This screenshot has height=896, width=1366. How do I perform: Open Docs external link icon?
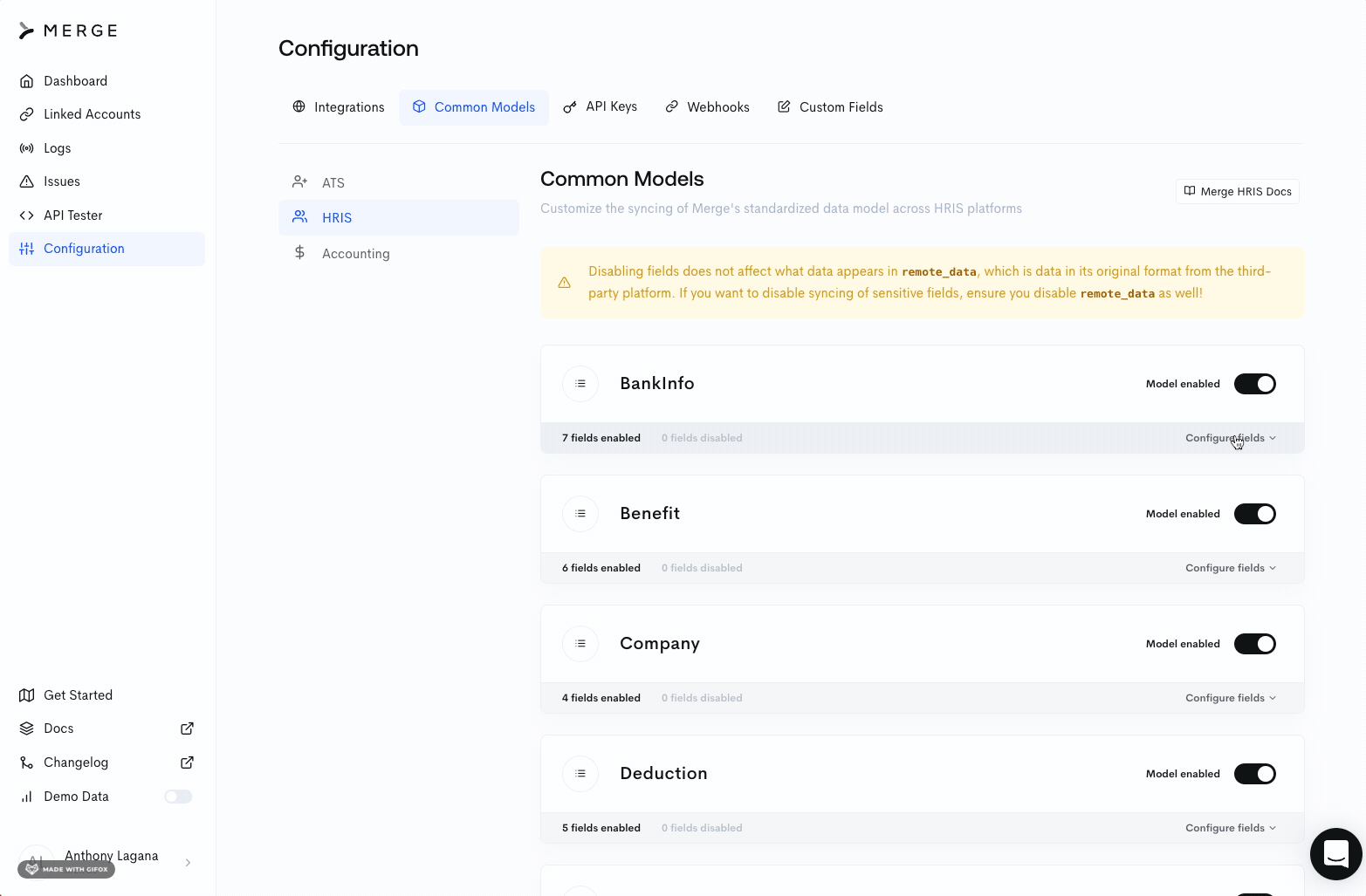[187, 728]
